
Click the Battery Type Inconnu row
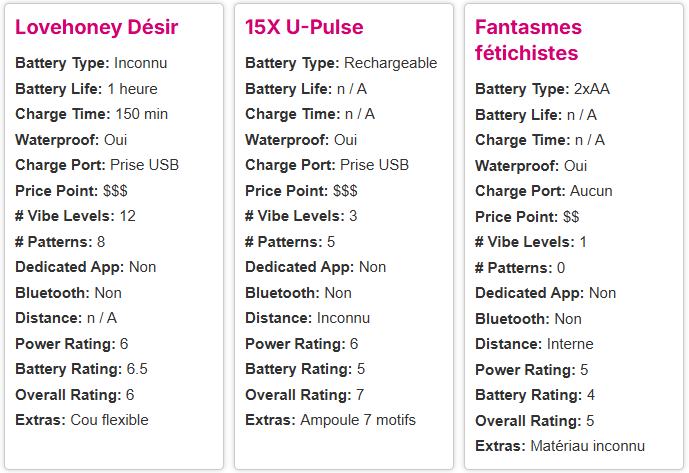[x=91, y=63]
